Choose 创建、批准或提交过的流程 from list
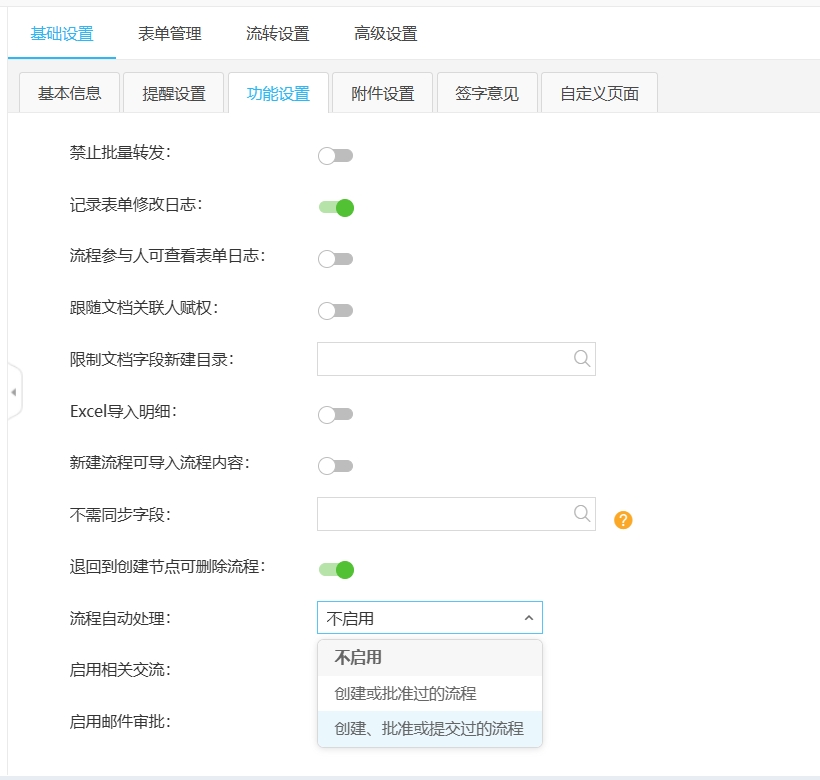The height and width of the screenshot is (780, 820). (429, 729)
